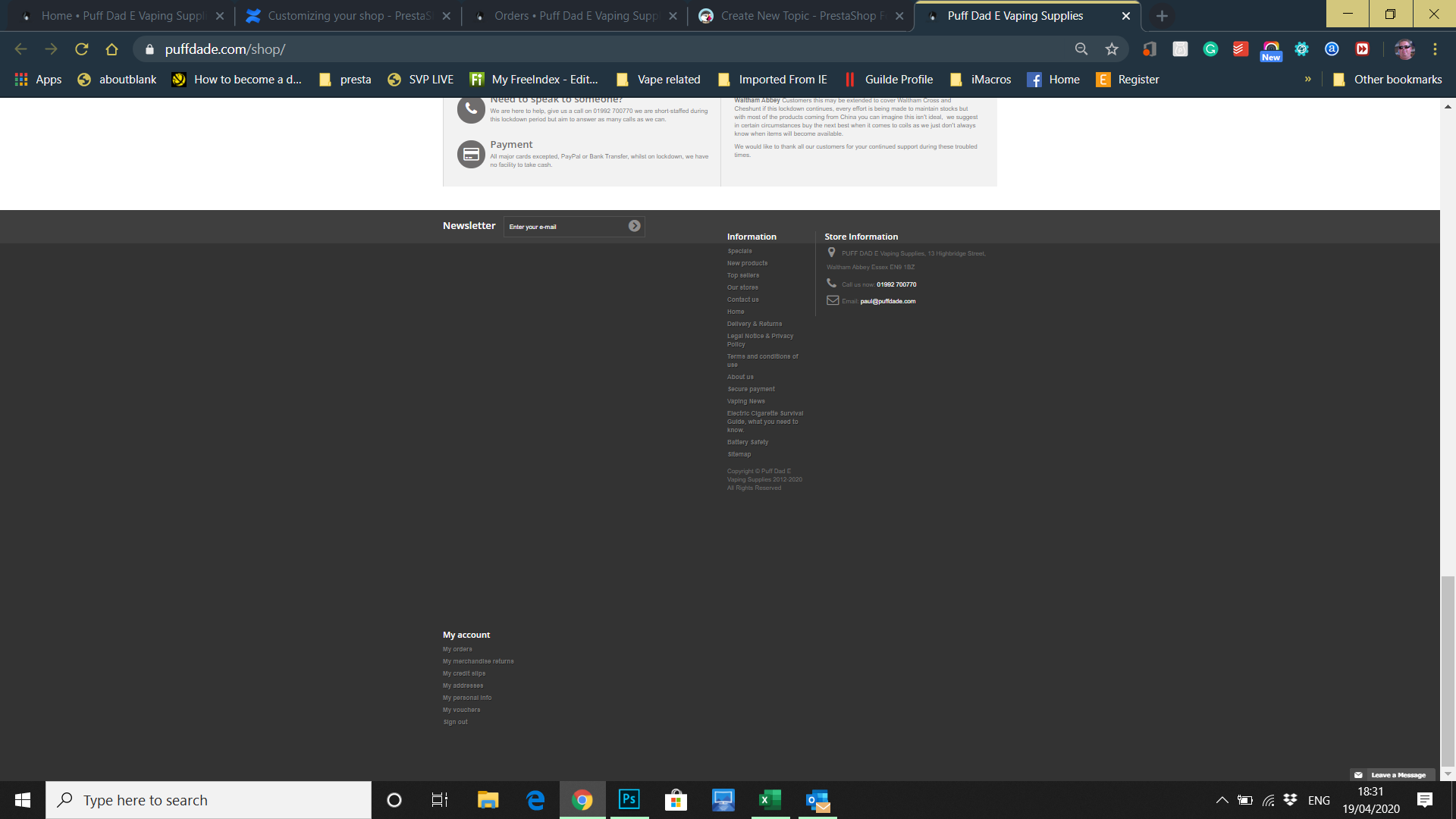Expand hidden bookmarks chevron
This screenshot has height=819, width=1456.
[x=1307, y=79]
